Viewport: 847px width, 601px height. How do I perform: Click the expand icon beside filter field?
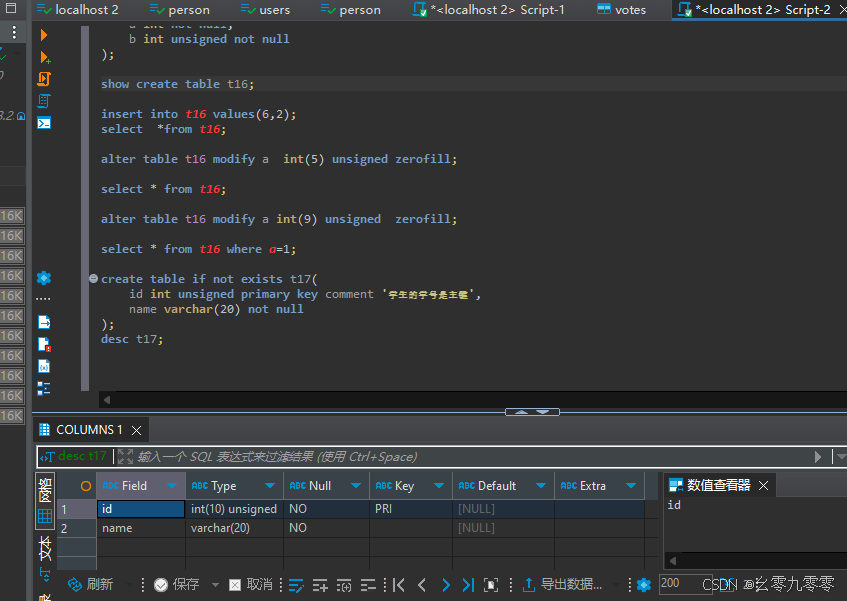click(x=125, y=457)
